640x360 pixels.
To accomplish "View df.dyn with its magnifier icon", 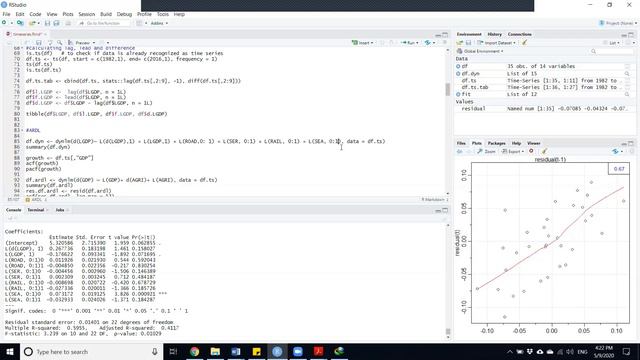I will point(627,73).
